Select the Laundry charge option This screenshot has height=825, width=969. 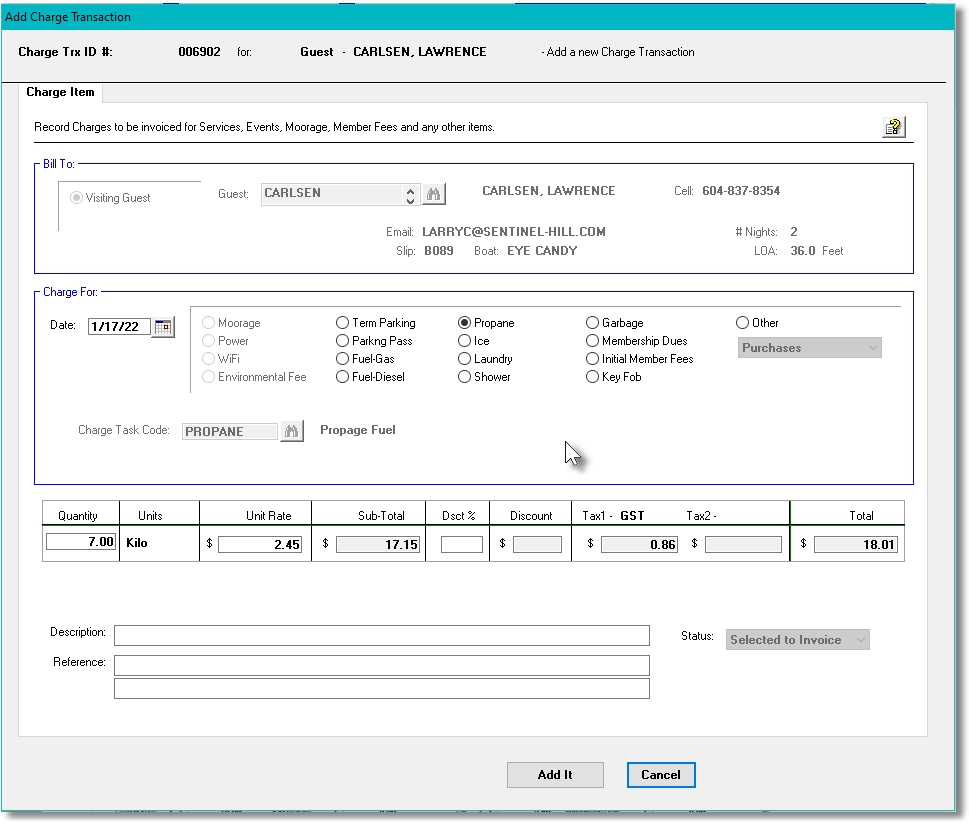pyautogui.click(x=462, y=359)
